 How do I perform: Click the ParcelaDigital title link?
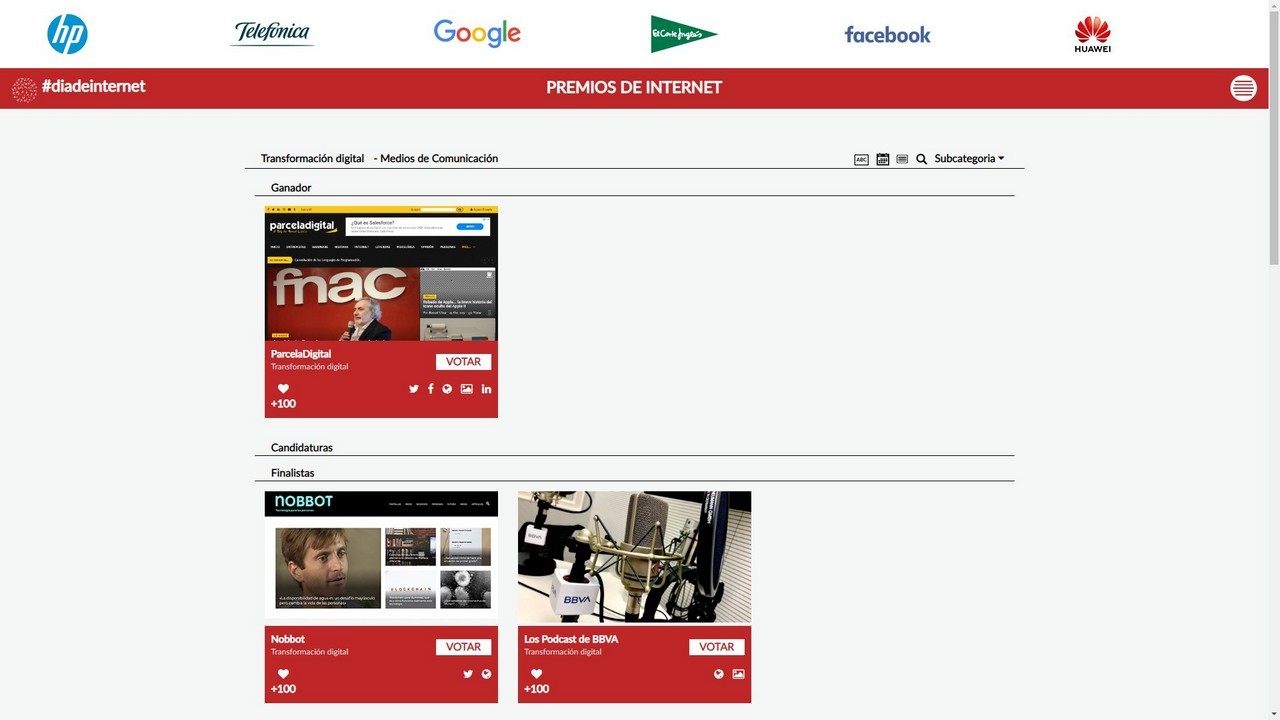[x=301, y=354]
